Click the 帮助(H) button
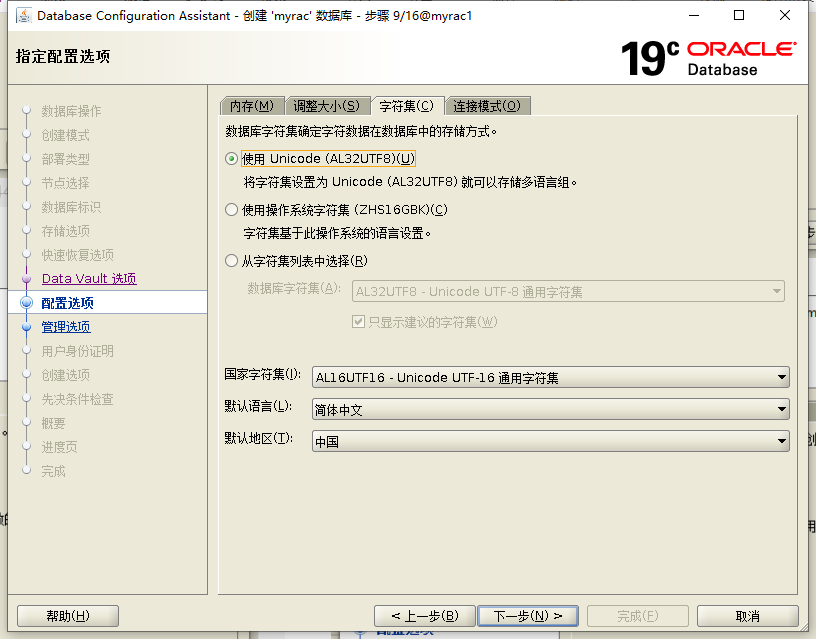Image resolution: width=816 pixels, height=639 pixels. click(x=67, y=615)
